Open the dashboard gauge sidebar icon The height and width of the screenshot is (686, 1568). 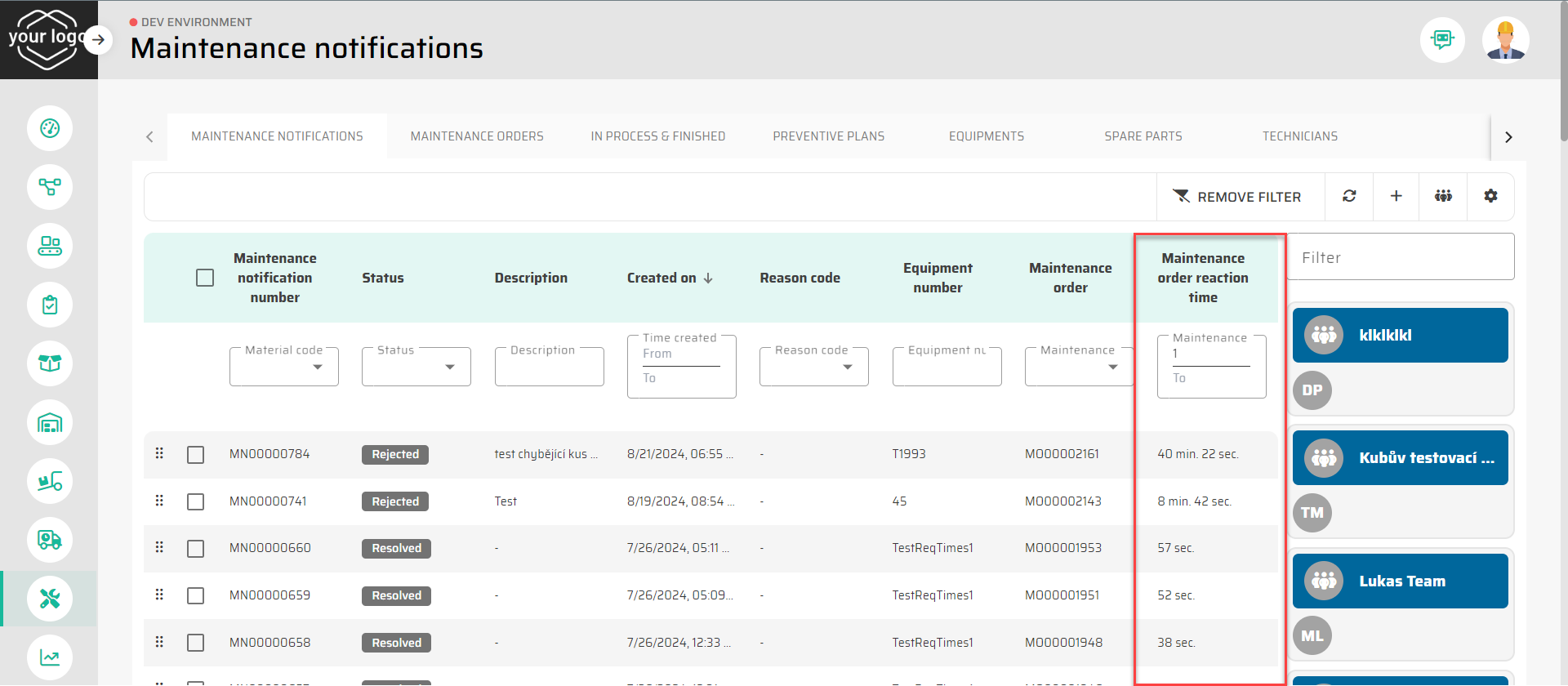click(50, 128)
